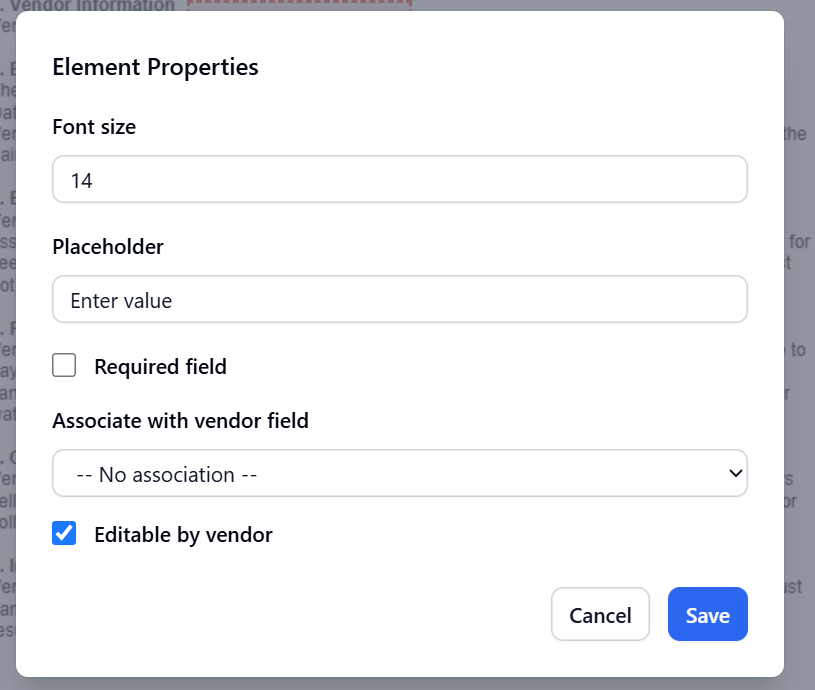Image resolution: width=815 pixels, height=690 pixels.
Task: Focus the Placeholder text box
Action: [x=400, y=300]
